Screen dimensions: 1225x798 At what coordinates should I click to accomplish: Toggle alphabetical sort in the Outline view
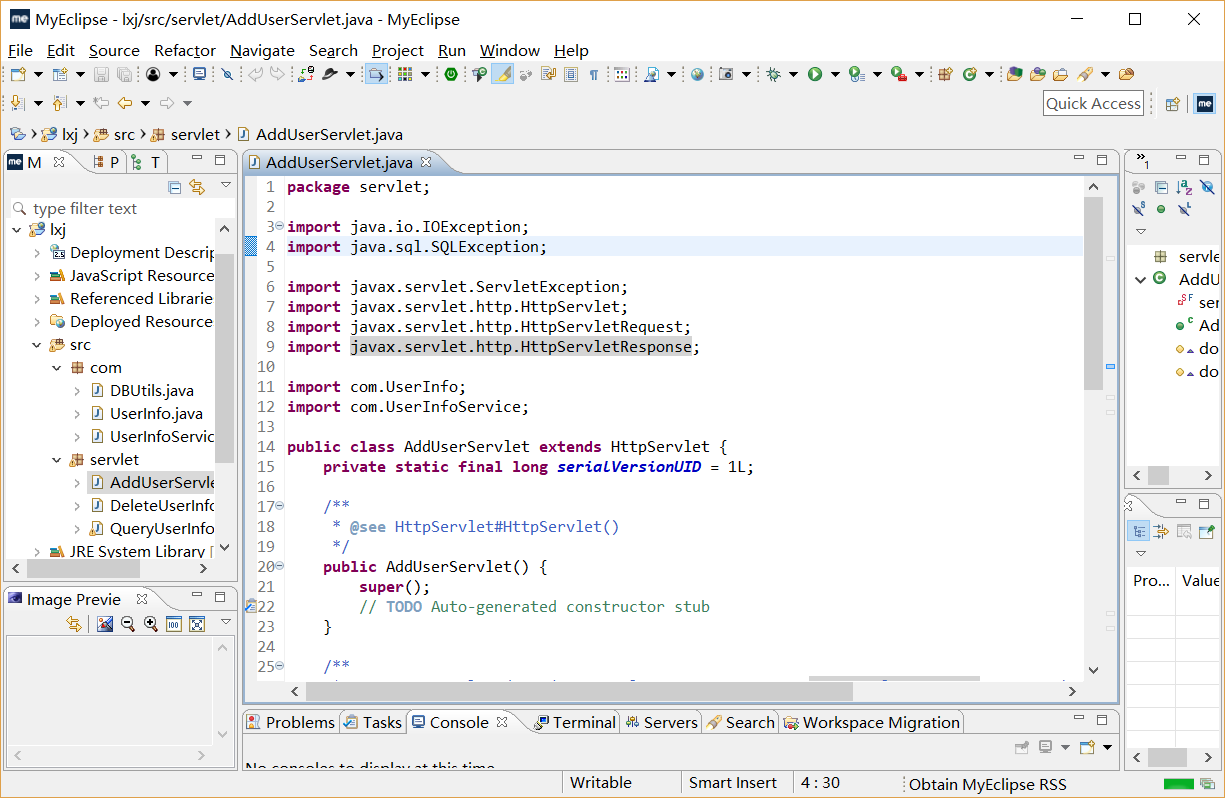pos(1184,188)
